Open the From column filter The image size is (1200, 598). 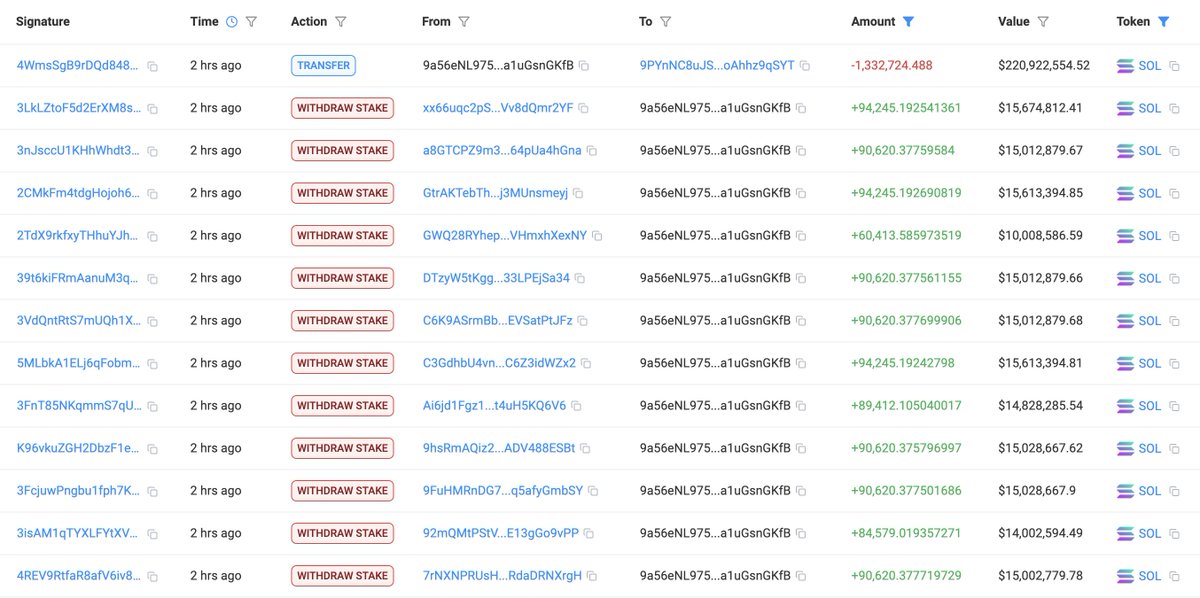[x=464, y=21]
